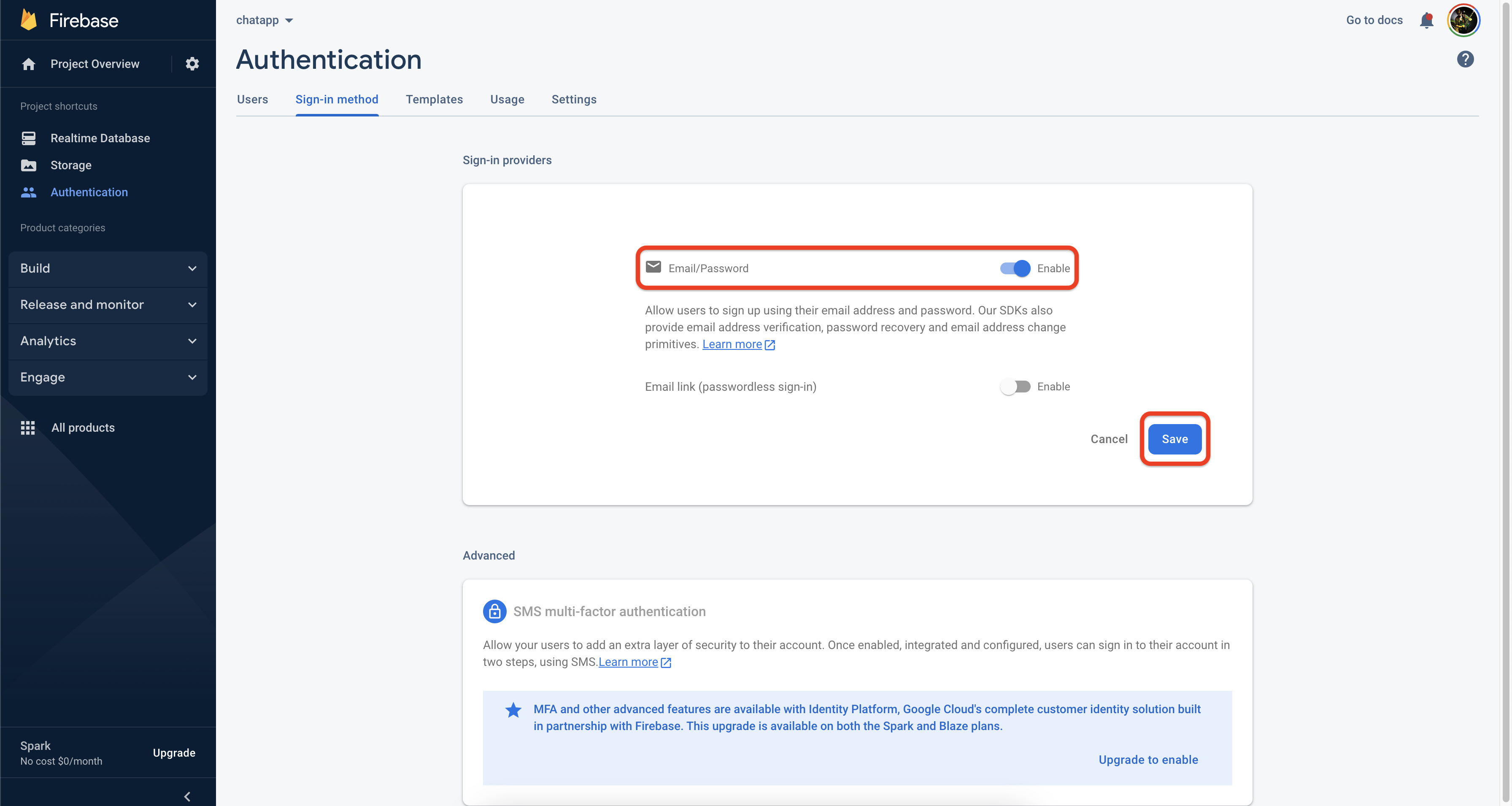The height and width of the screenshot is (806, 1512).
Task: Enable Email link passwordless sign-in
Action: point(1014,386)
